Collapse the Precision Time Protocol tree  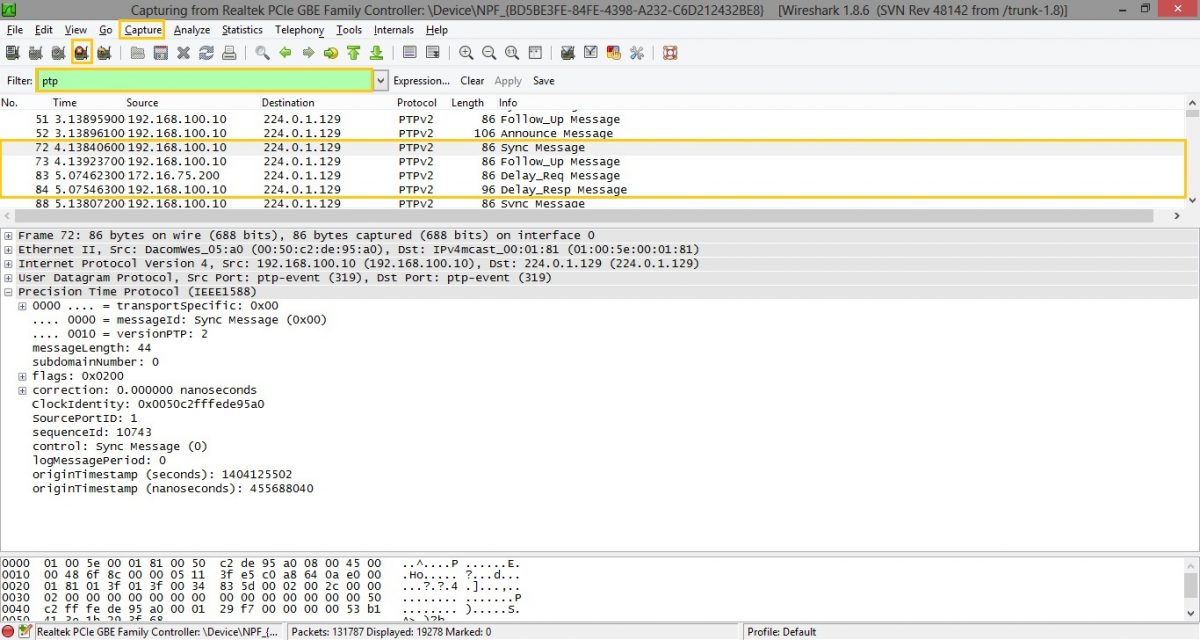click(10, 291)
